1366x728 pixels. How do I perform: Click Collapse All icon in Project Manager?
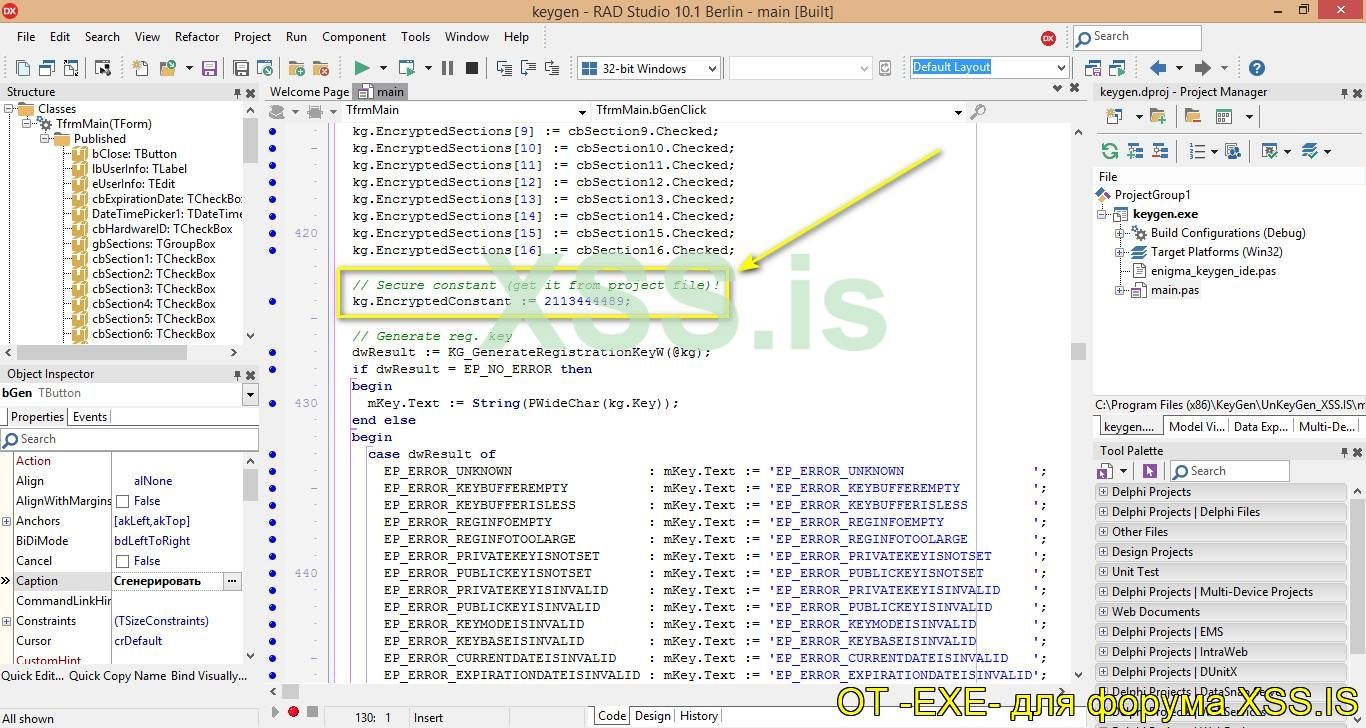[1159, 151]
